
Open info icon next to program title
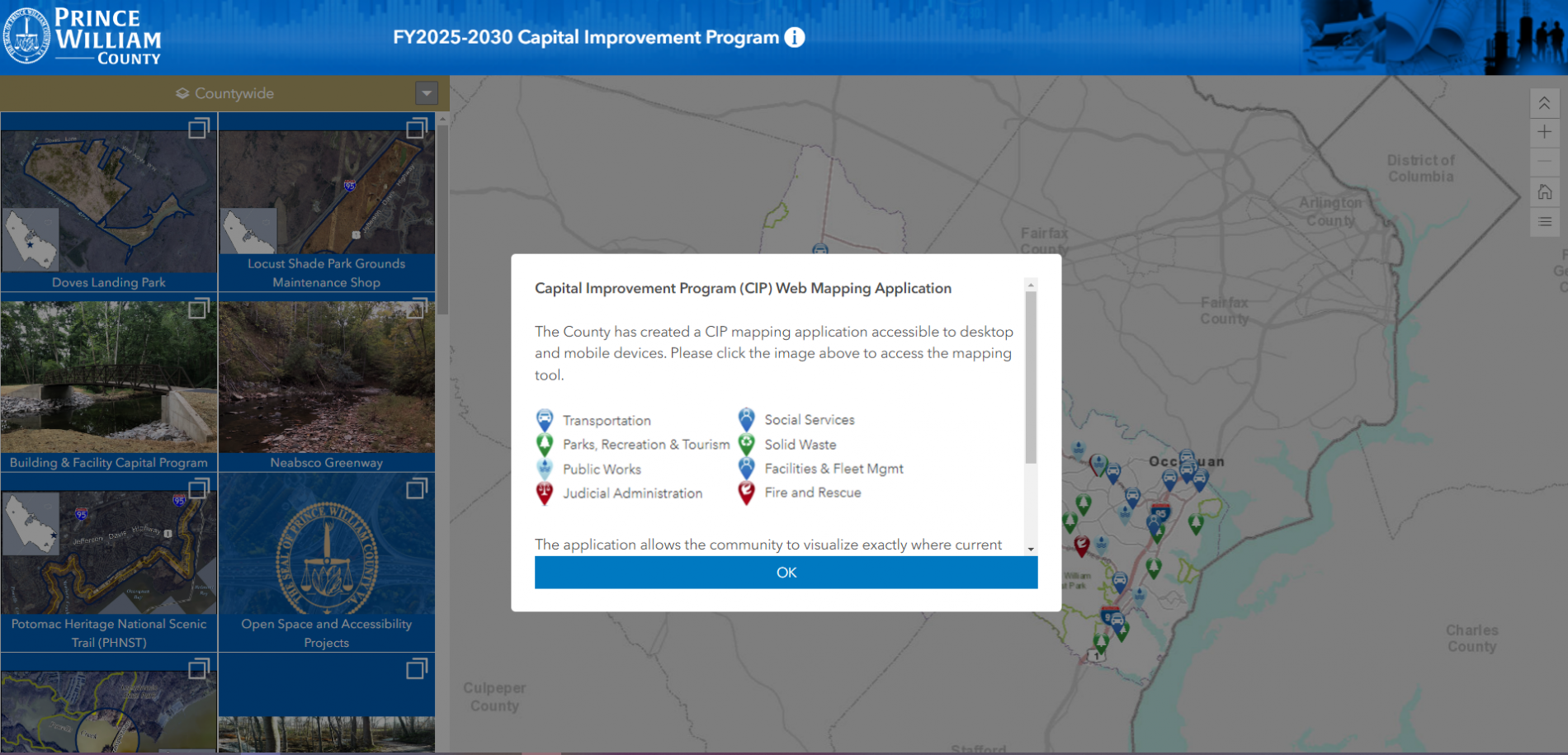click(x=794, y=37)
